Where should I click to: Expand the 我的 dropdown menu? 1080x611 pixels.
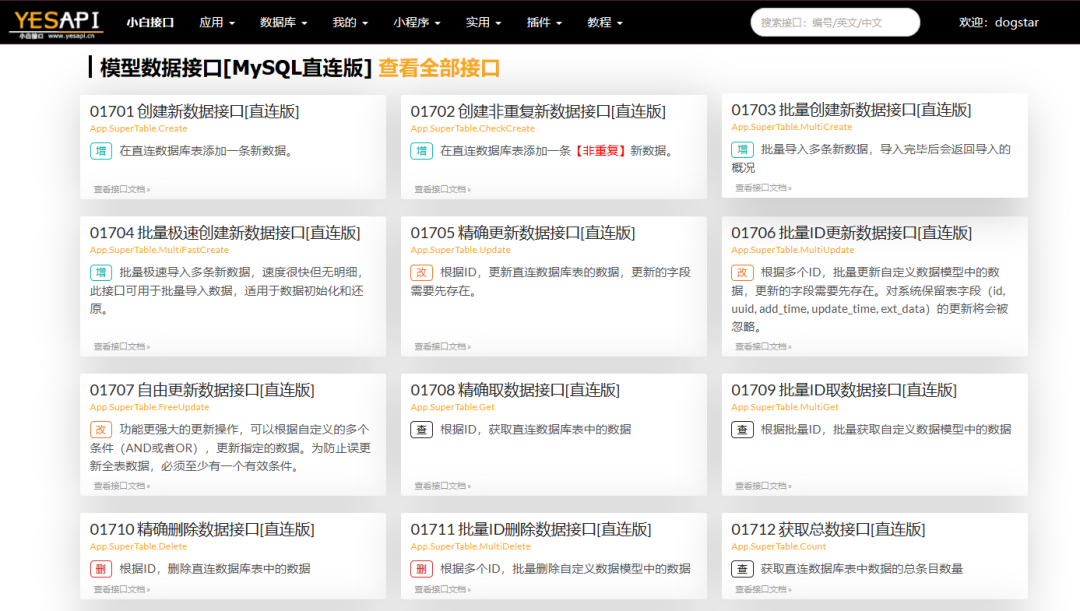pyautogui.click(x=350, y=22)
